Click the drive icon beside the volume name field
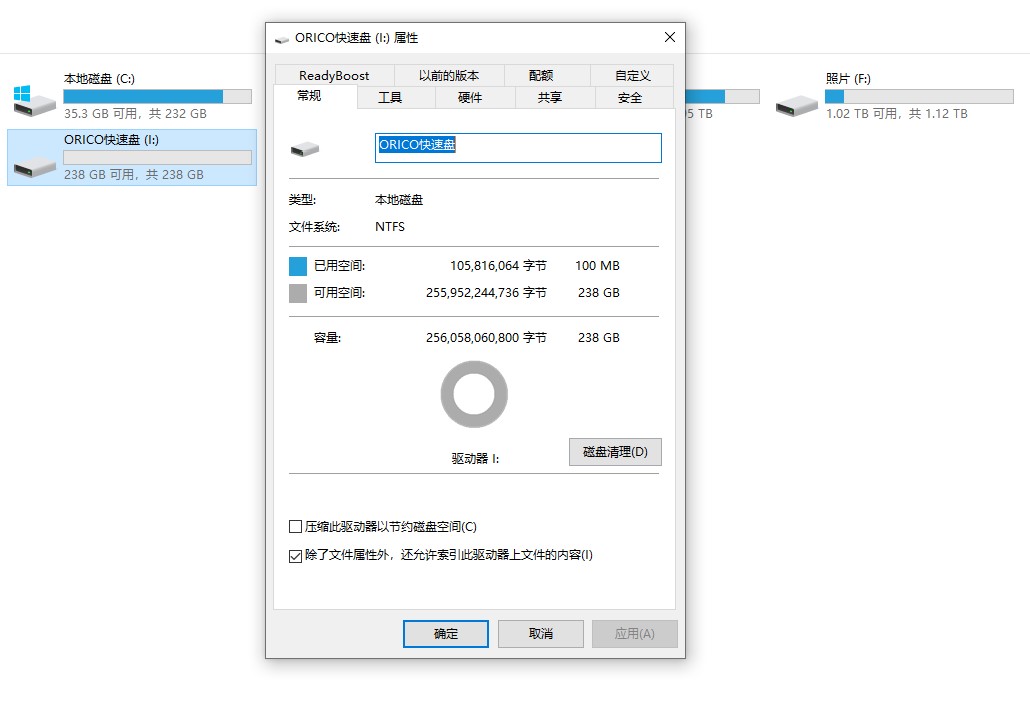Image resolution: width=1030 pixels, height=708 pixels. (305, 147)
